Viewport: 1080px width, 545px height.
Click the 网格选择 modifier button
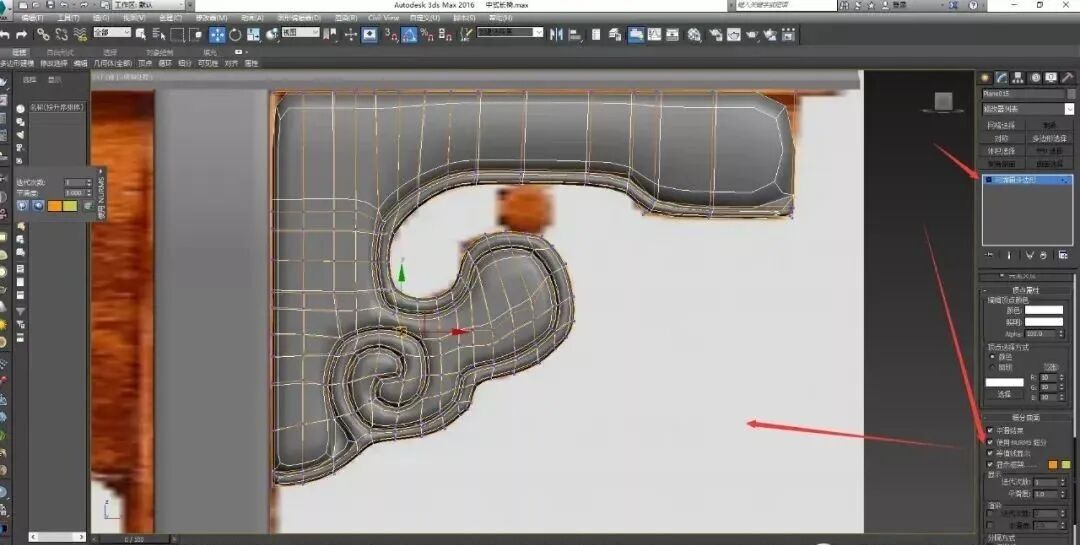click(1001, 125)
